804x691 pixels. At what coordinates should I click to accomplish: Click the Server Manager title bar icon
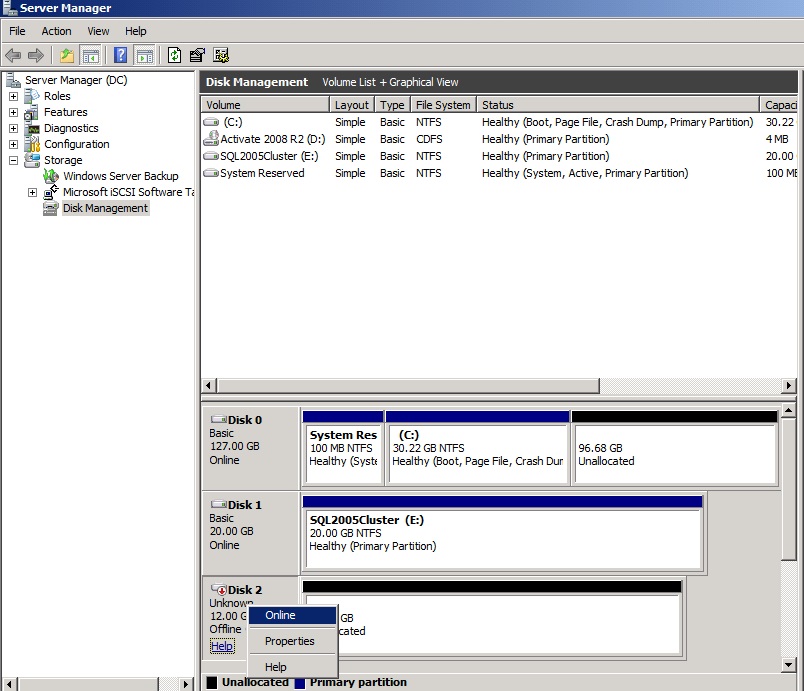click(x=10, y=8)
